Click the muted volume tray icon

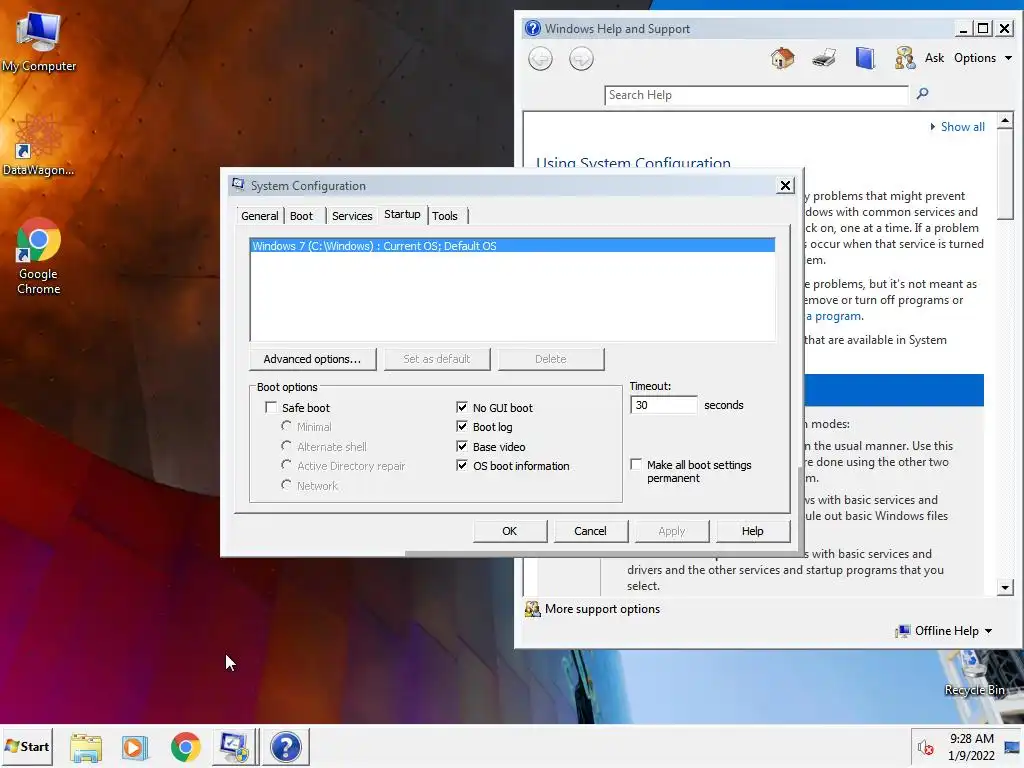pos(925,747)
